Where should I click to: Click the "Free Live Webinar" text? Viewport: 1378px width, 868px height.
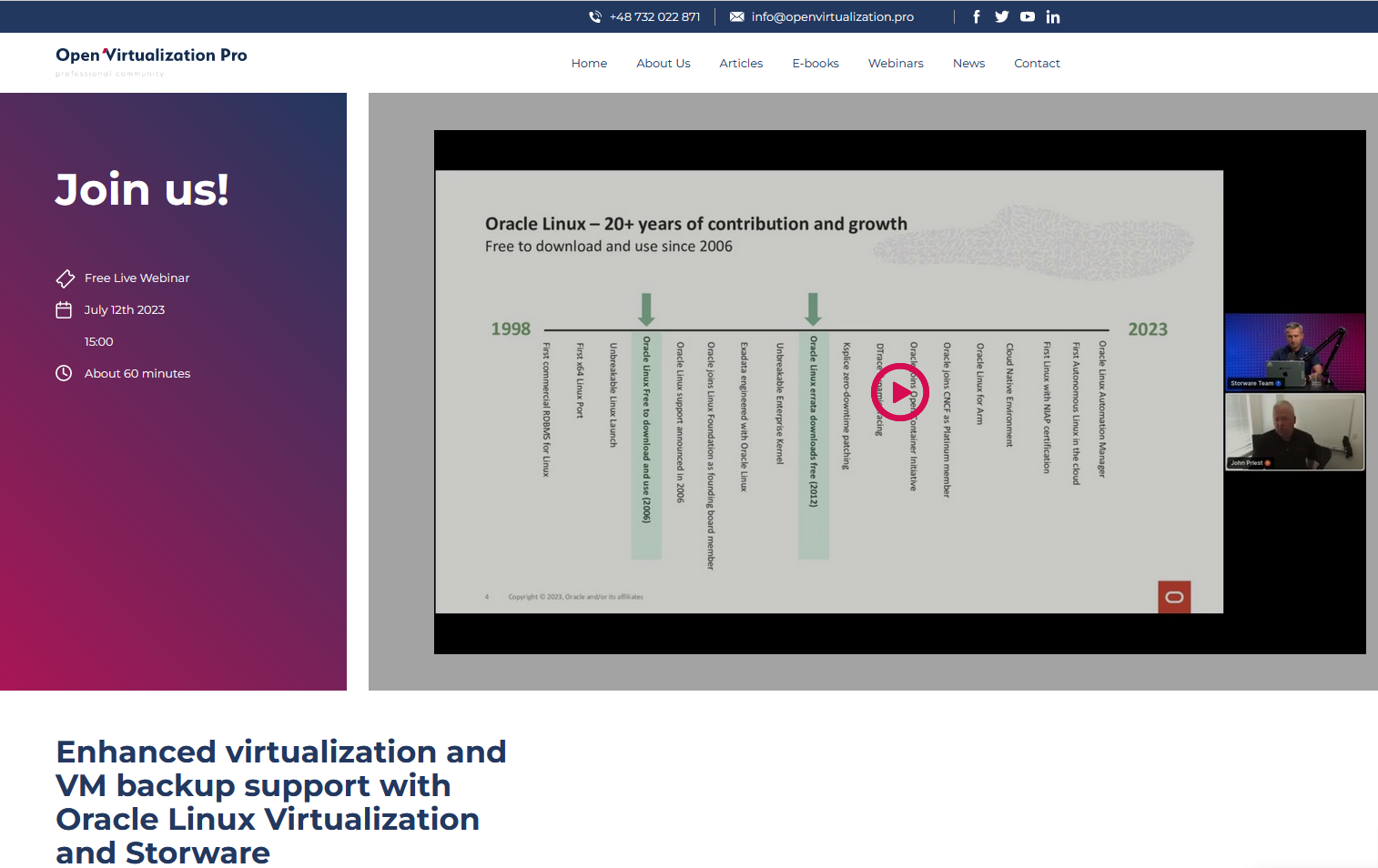point(137,278)
